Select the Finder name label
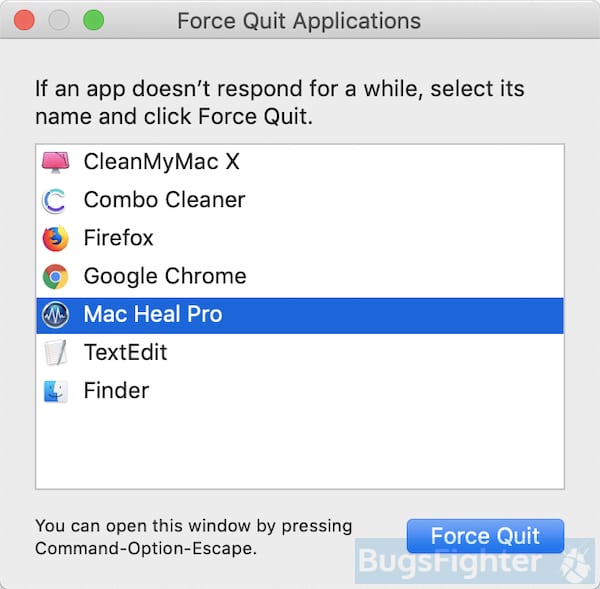 (x=116, y=390)
